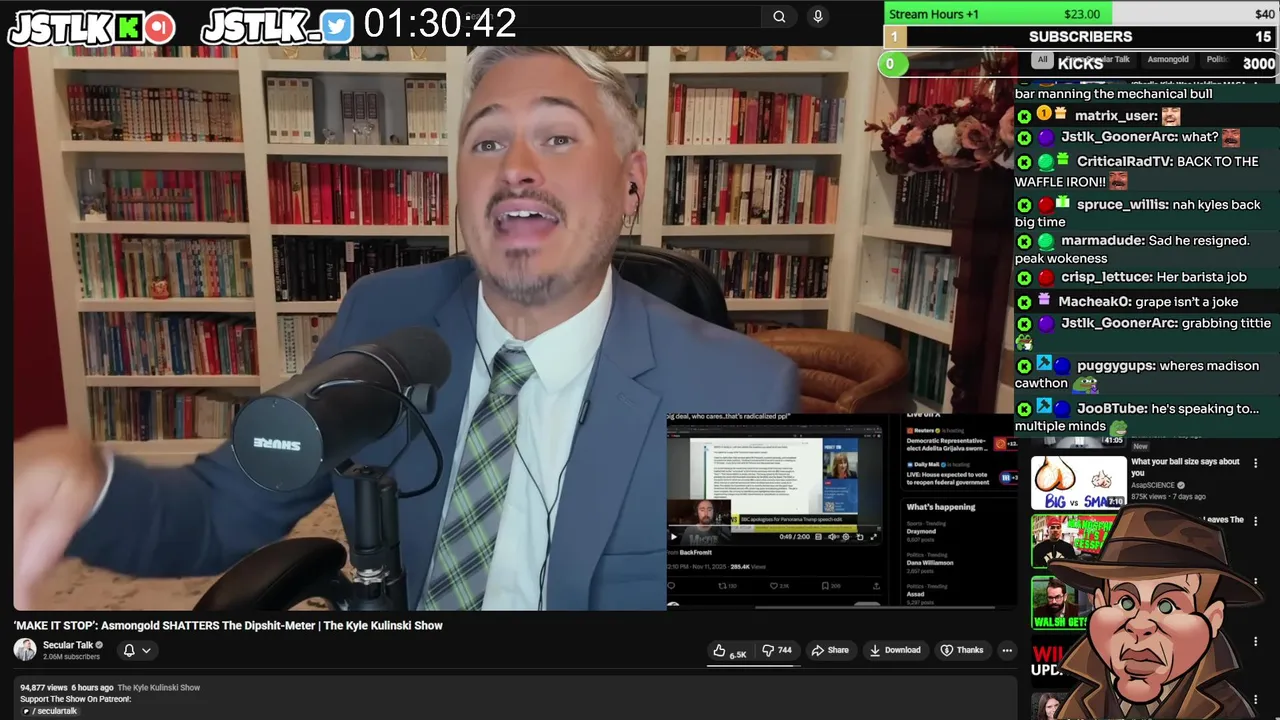Click chat username puggygups
This screenshot has height=720, width=1280.
(1116, 366)
